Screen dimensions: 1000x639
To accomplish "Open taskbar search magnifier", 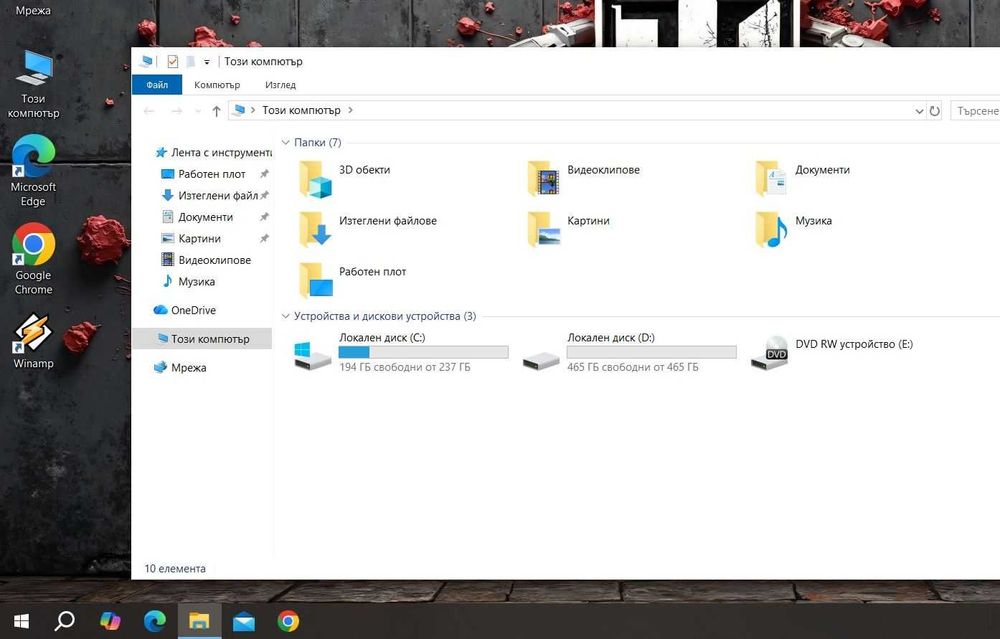I will pyautogui.click(x=65, y=621).
